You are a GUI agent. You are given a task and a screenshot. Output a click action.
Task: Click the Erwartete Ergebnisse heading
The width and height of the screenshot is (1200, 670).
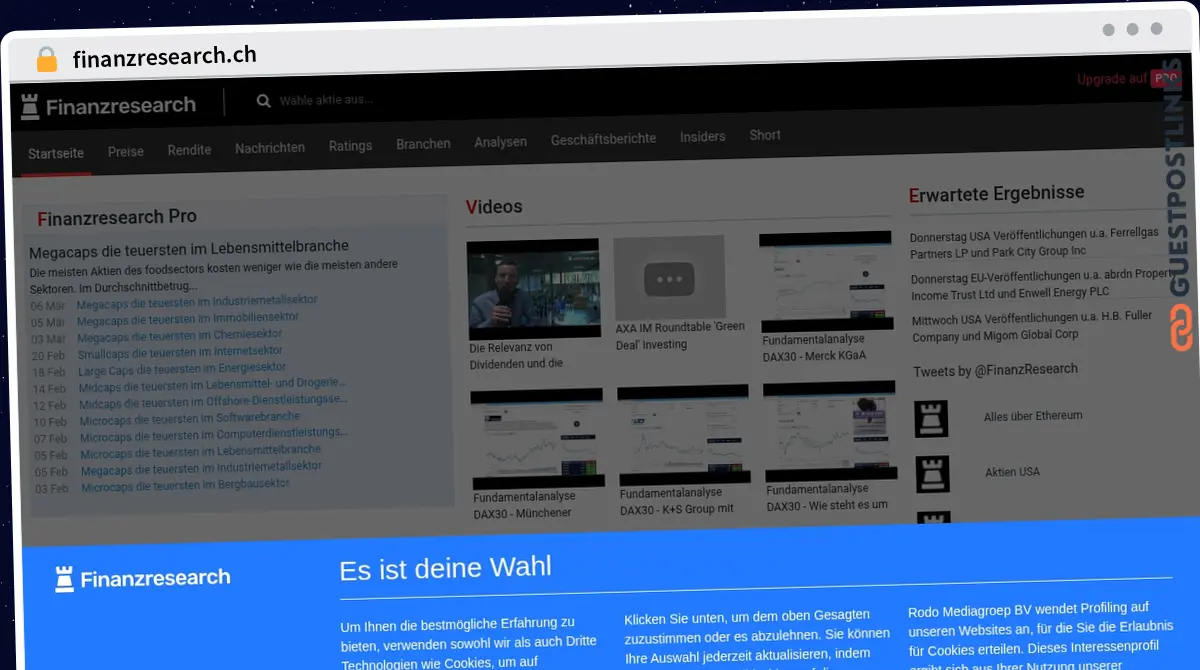coord(996,194)
